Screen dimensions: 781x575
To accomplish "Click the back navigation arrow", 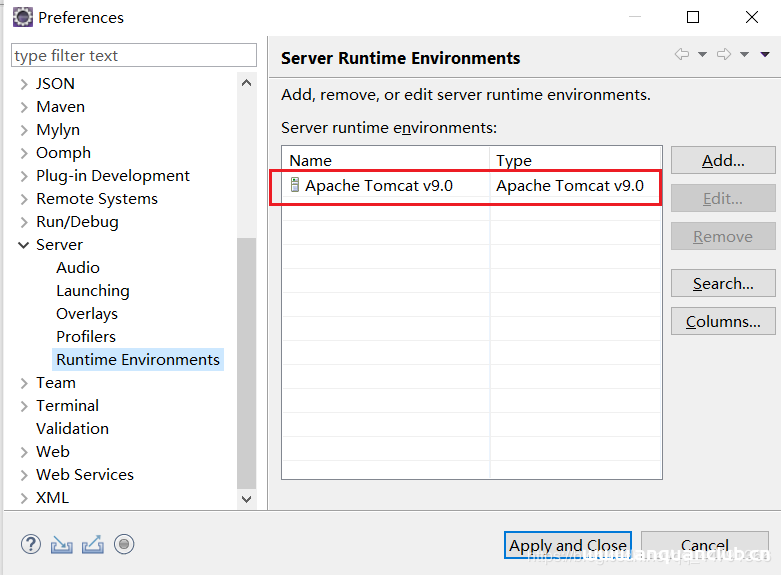I will 682,55.
